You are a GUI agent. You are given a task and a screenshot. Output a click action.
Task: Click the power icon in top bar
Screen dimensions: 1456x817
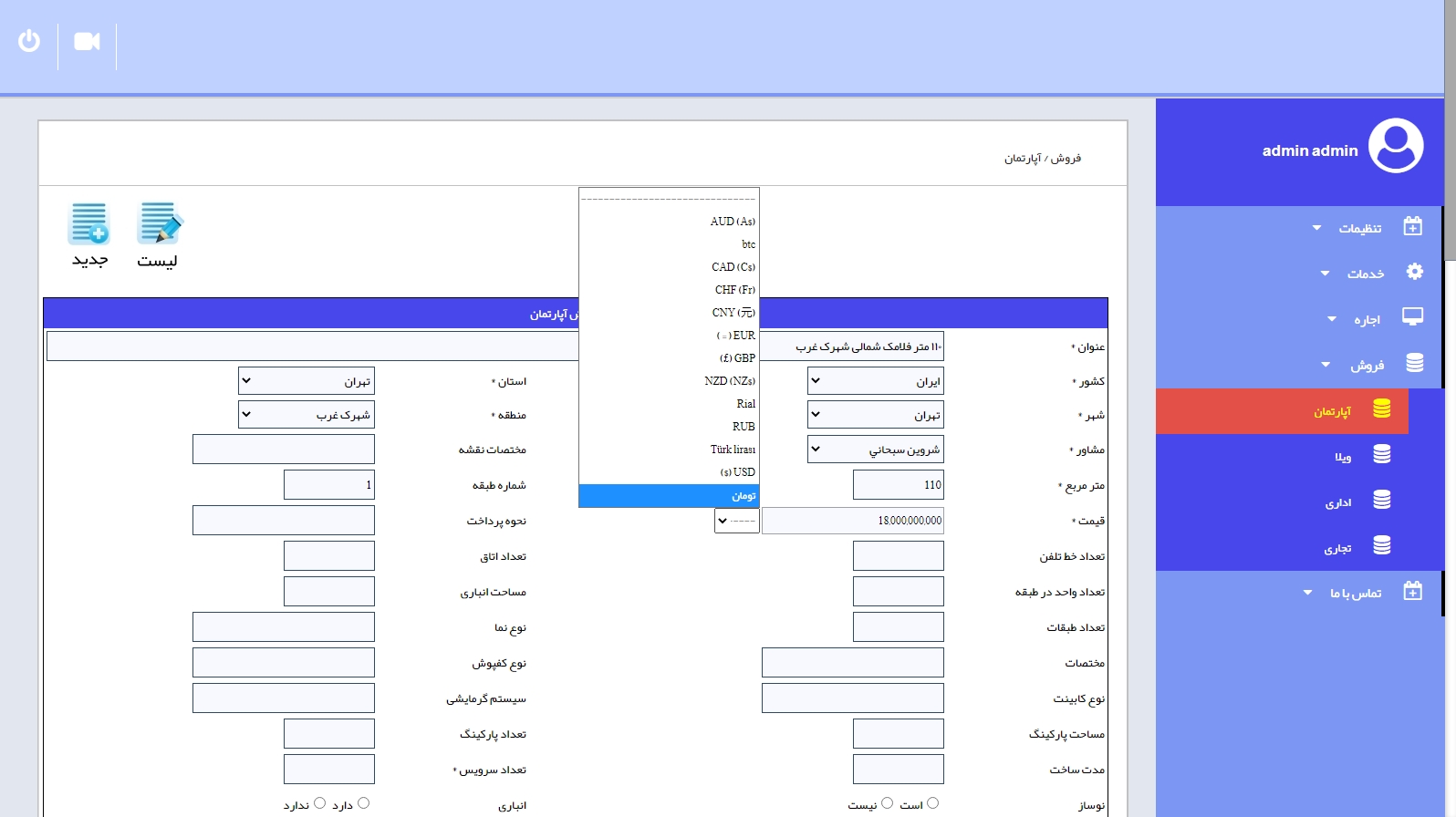(29, 41)
